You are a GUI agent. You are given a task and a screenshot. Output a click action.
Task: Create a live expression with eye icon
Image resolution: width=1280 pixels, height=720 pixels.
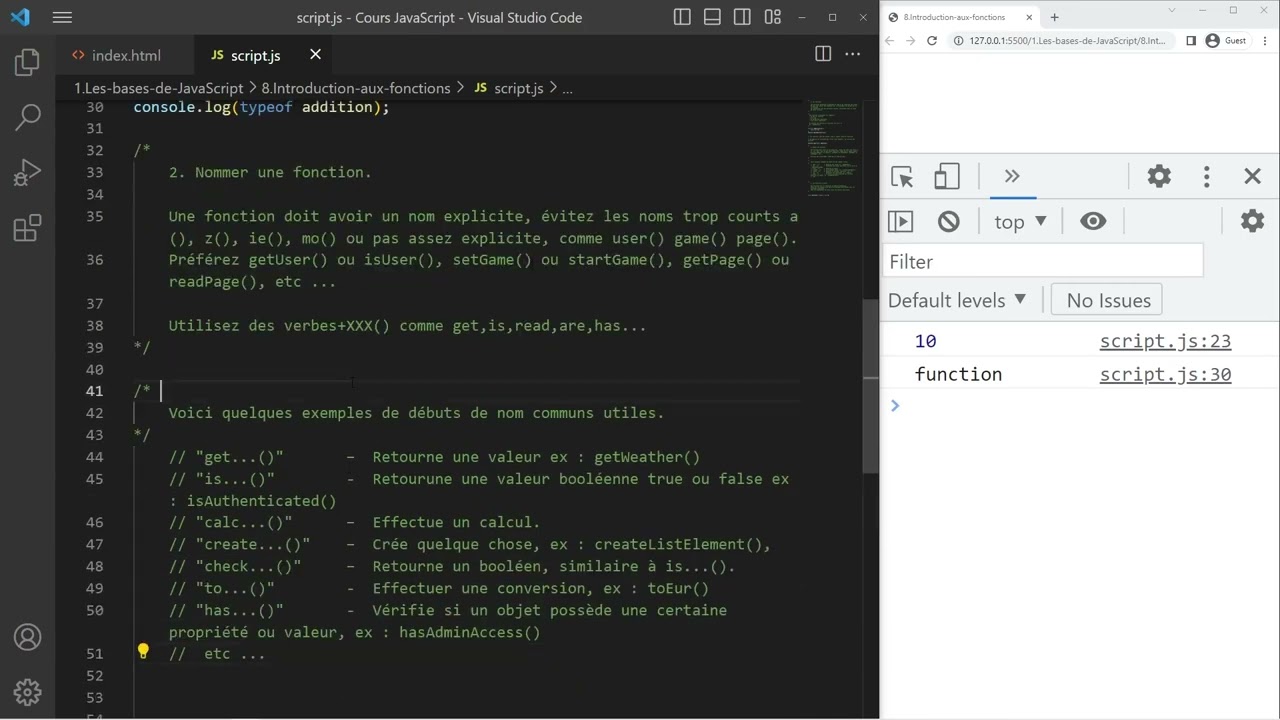(x=1093, y=221)
